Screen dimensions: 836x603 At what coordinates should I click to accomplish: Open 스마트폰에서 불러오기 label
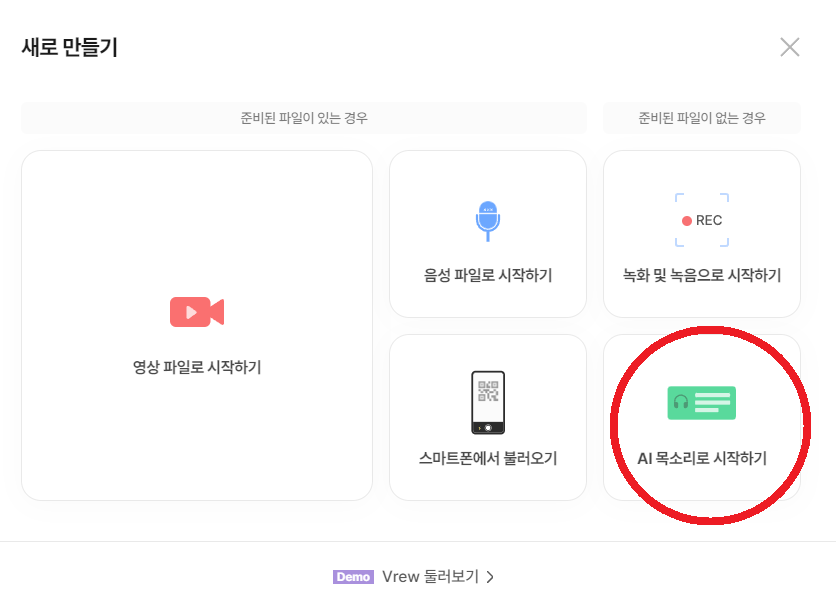(x=488, y=458)
